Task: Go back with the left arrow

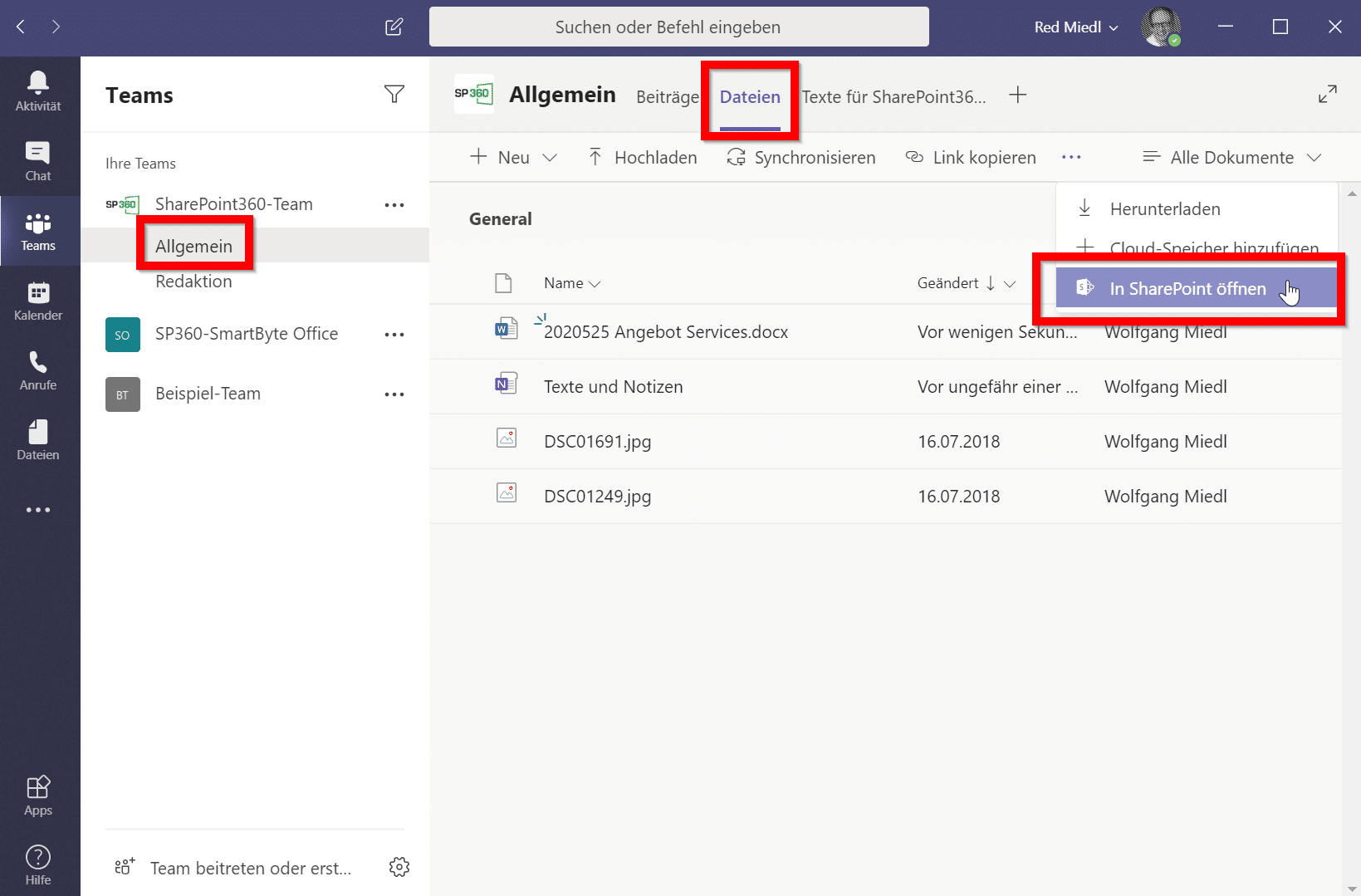Action: click(21, 27)
